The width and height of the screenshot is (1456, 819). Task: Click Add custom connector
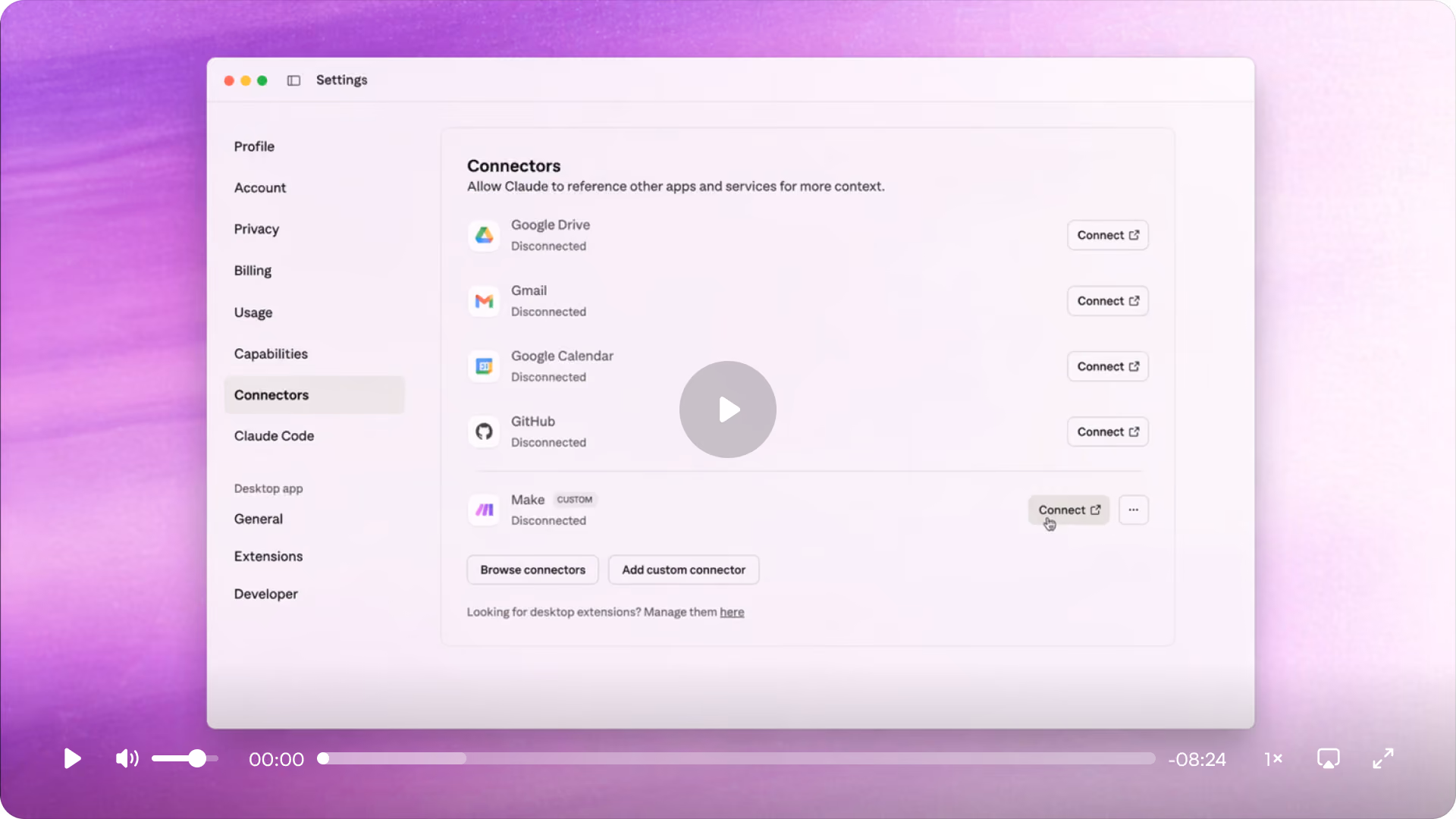coord(683,570)
